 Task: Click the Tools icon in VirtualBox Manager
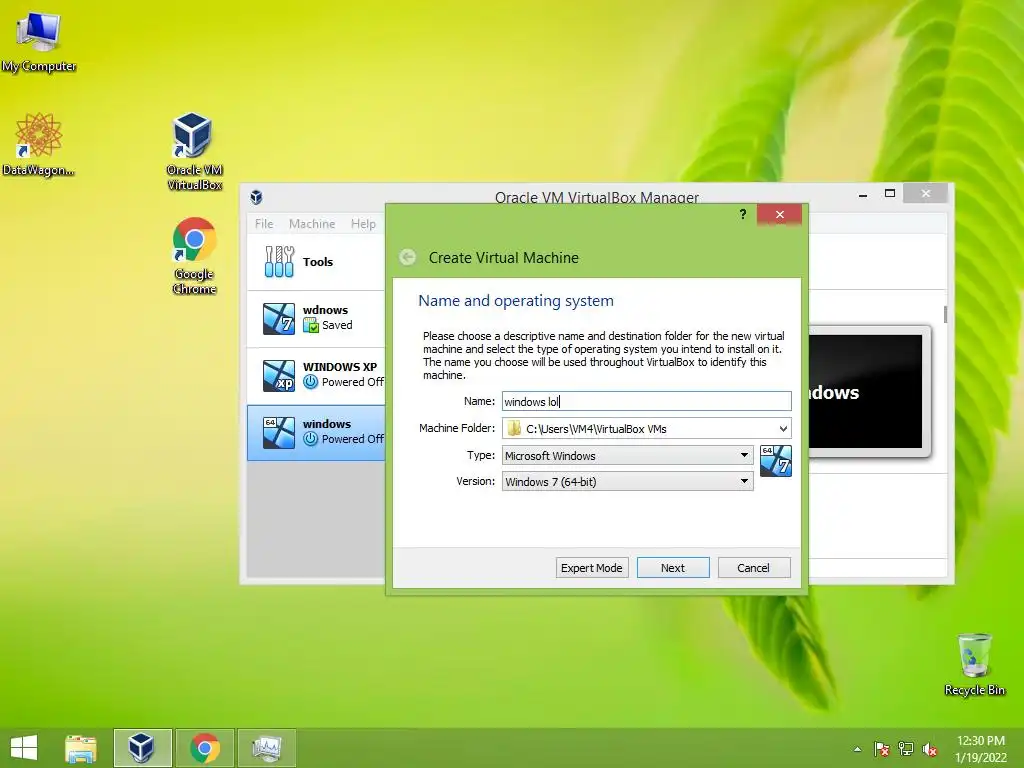coord(279,262)
